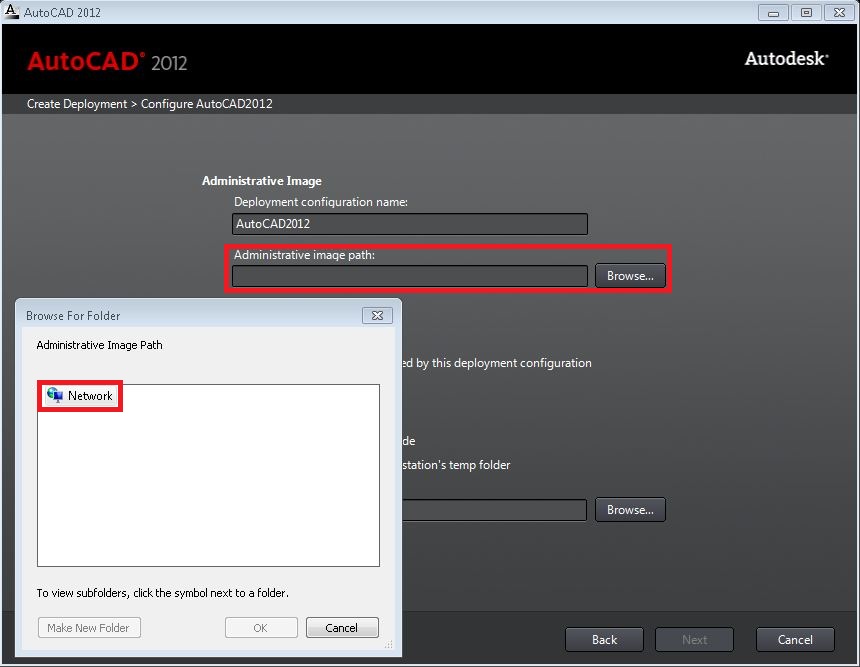
Task: Click the lower path field beside second Browse
Action: [x=494, y=510]
